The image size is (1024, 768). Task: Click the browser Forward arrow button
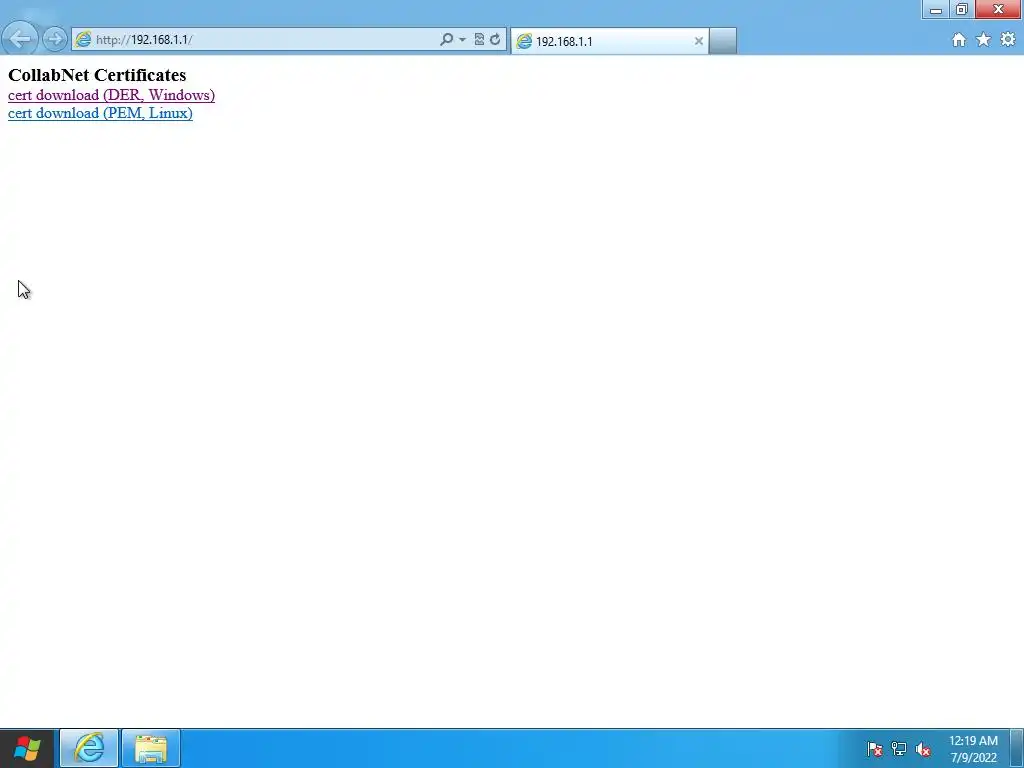pyautogui.click(x=55, y=39)
